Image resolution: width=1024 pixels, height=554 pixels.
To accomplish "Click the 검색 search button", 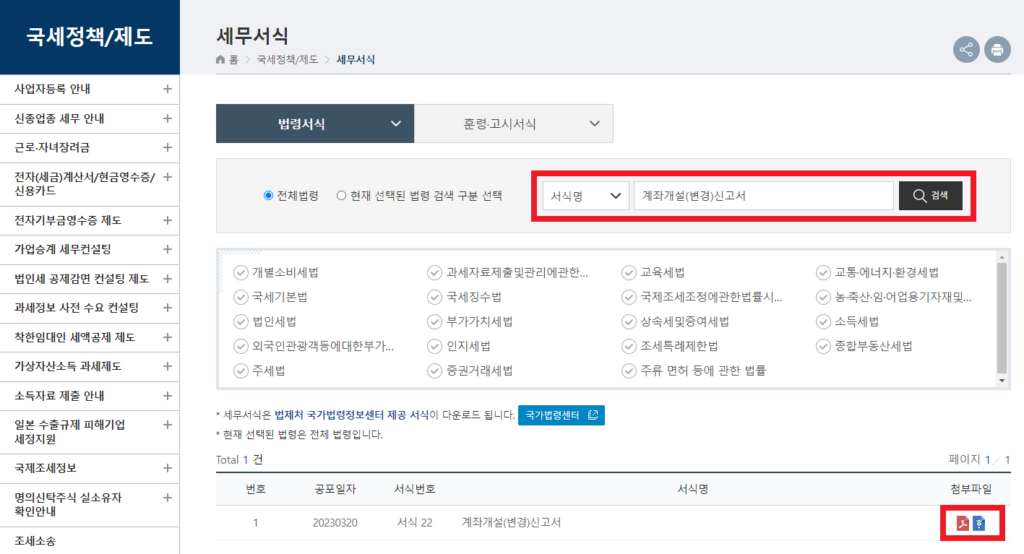I will (930, 196).
